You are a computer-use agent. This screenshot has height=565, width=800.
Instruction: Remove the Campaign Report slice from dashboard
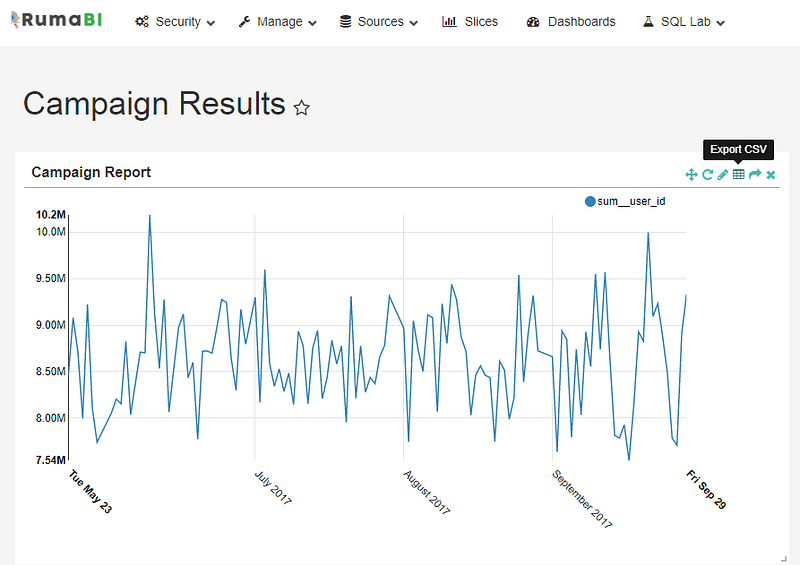(771, 175)
